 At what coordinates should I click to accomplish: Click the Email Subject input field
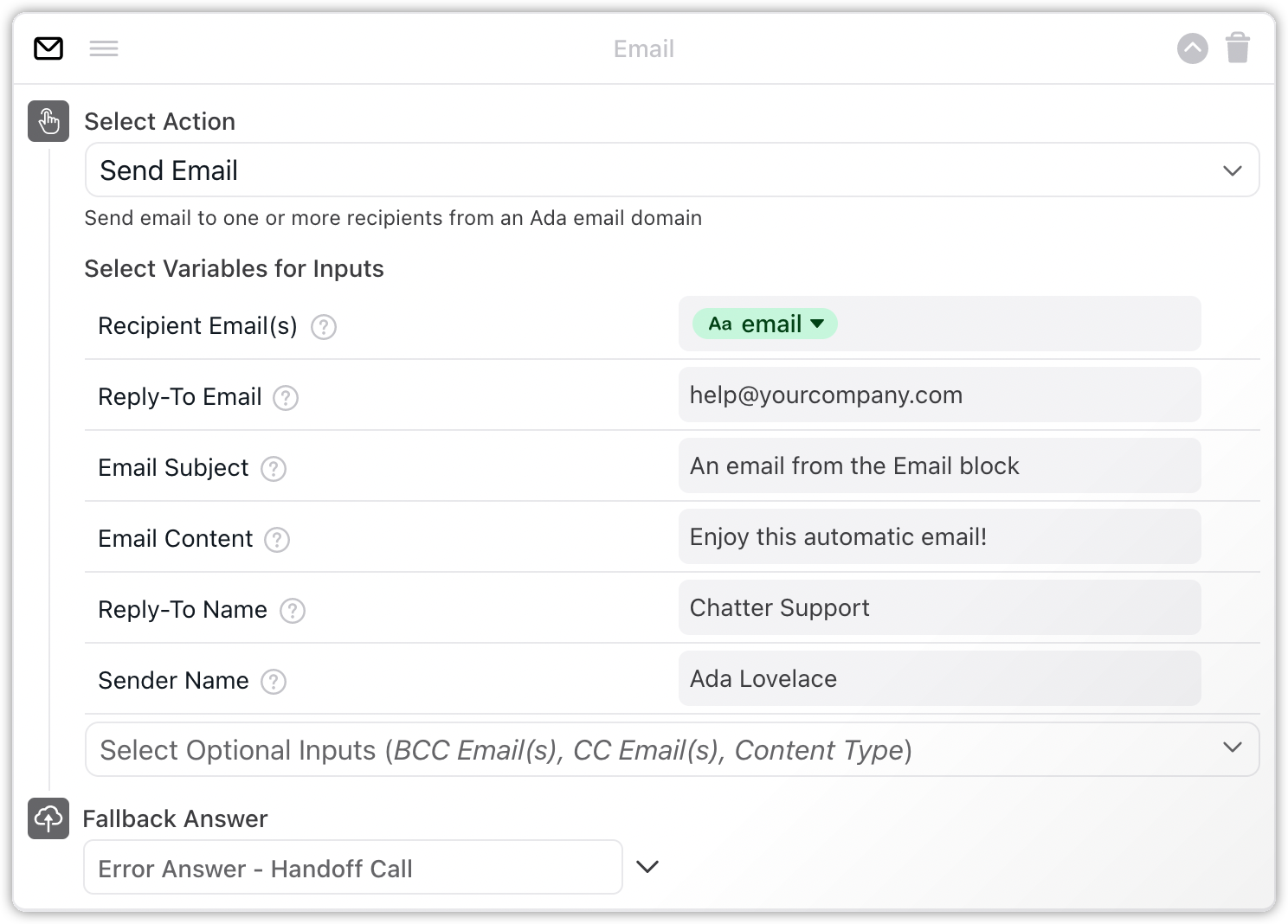[939, 466]
